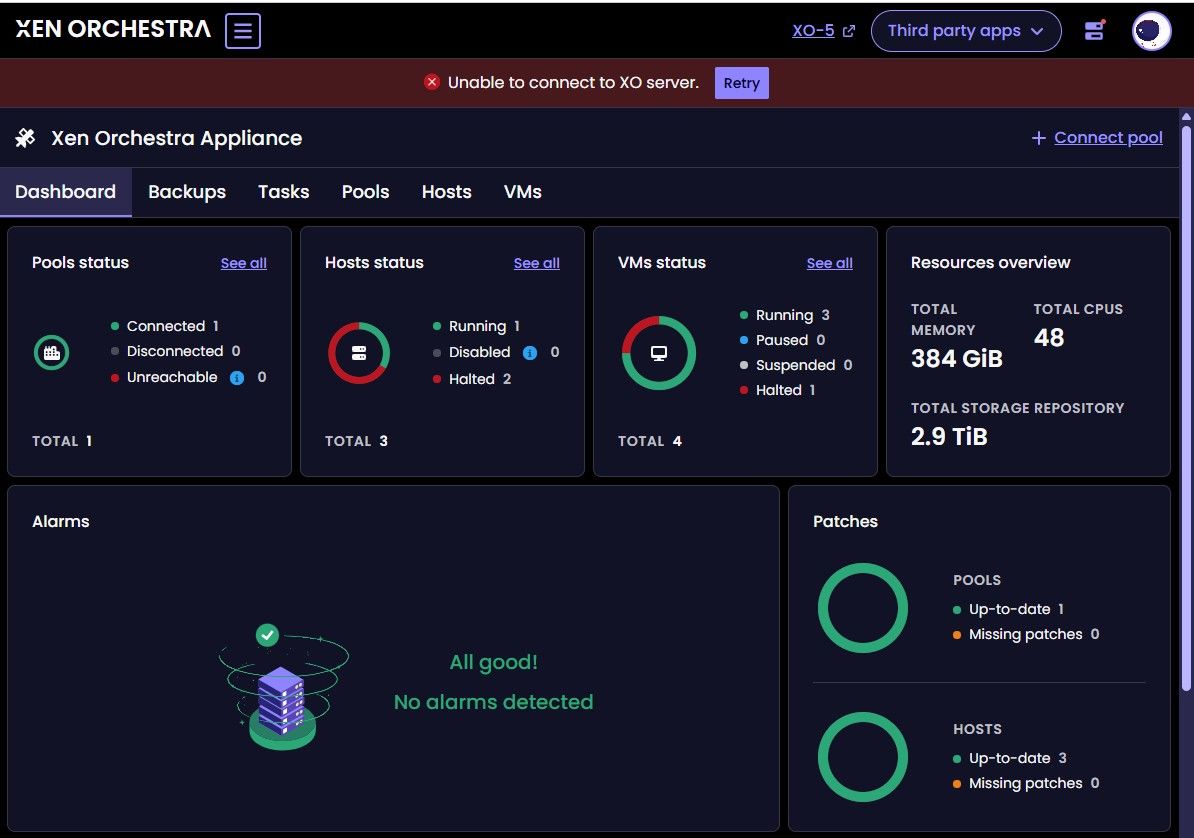The image size is (1194, 838).
Task: Click the Connect pool link
Action: click(1108, 138)
